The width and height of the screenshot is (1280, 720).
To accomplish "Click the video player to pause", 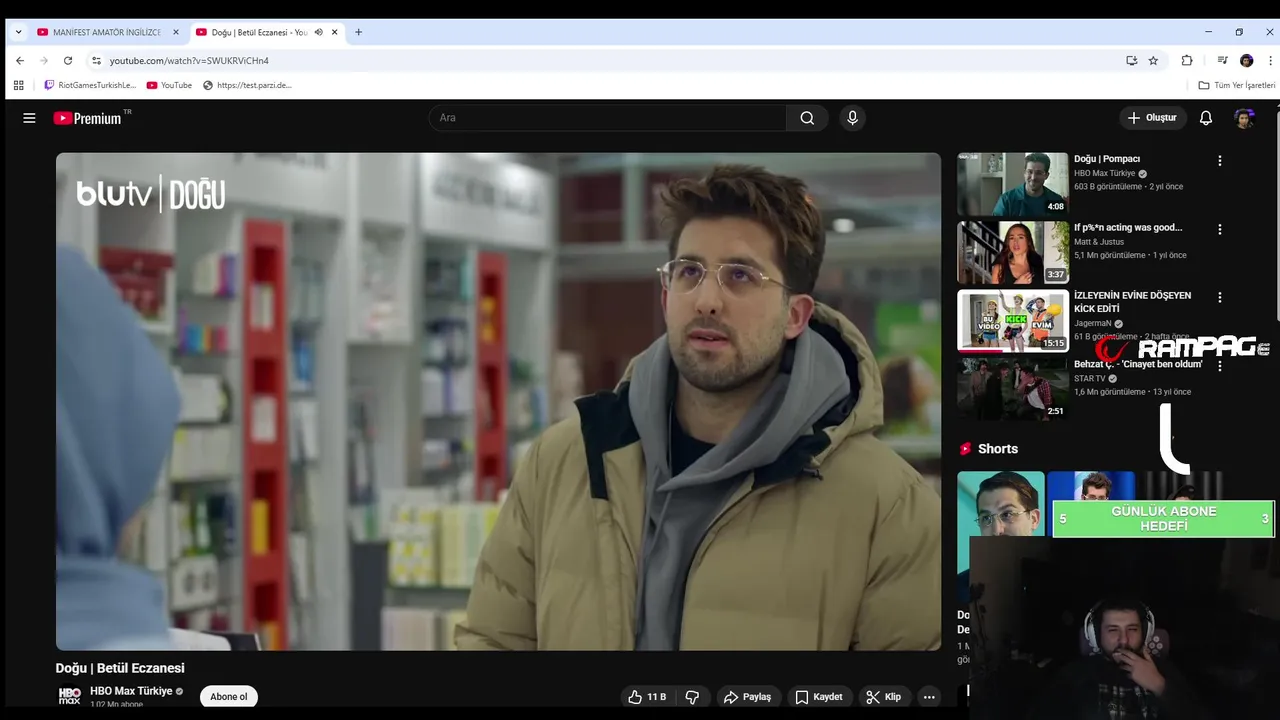I will click(498, 401).
